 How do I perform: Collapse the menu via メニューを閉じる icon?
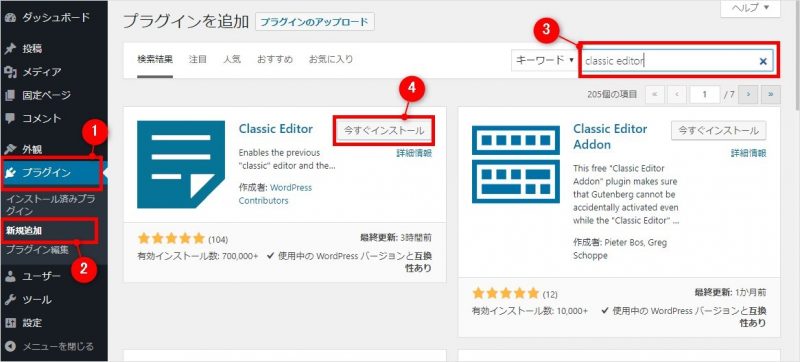tap(10, 347)
